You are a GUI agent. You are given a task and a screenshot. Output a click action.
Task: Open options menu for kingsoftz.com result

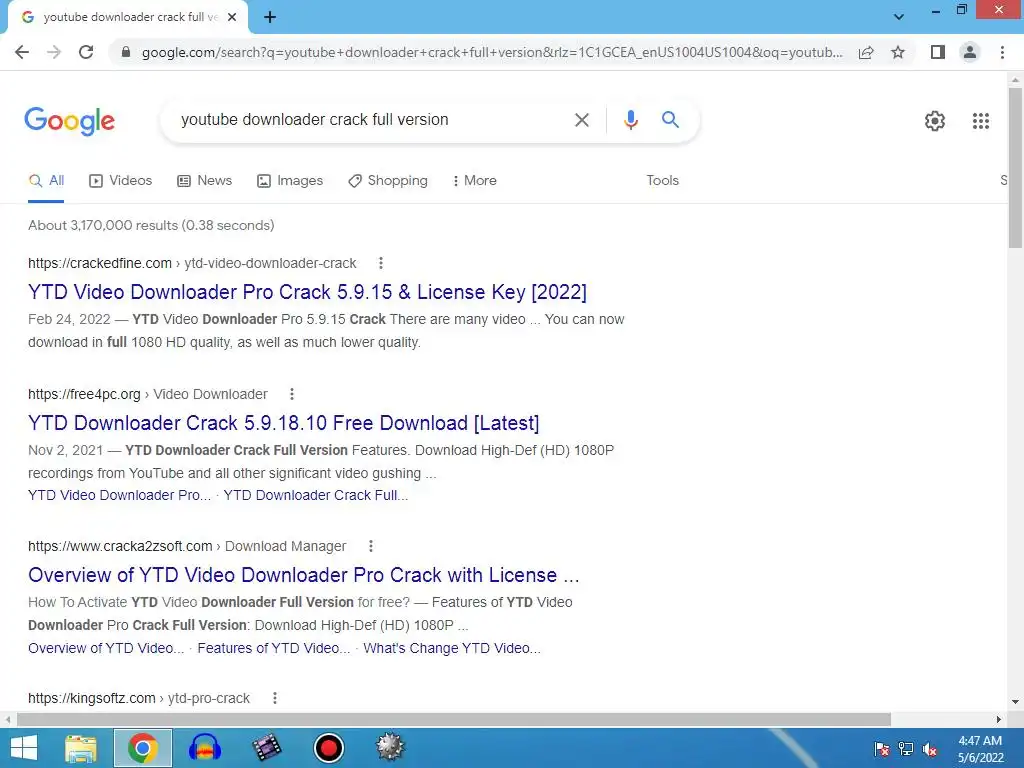[x=275, y=698]
